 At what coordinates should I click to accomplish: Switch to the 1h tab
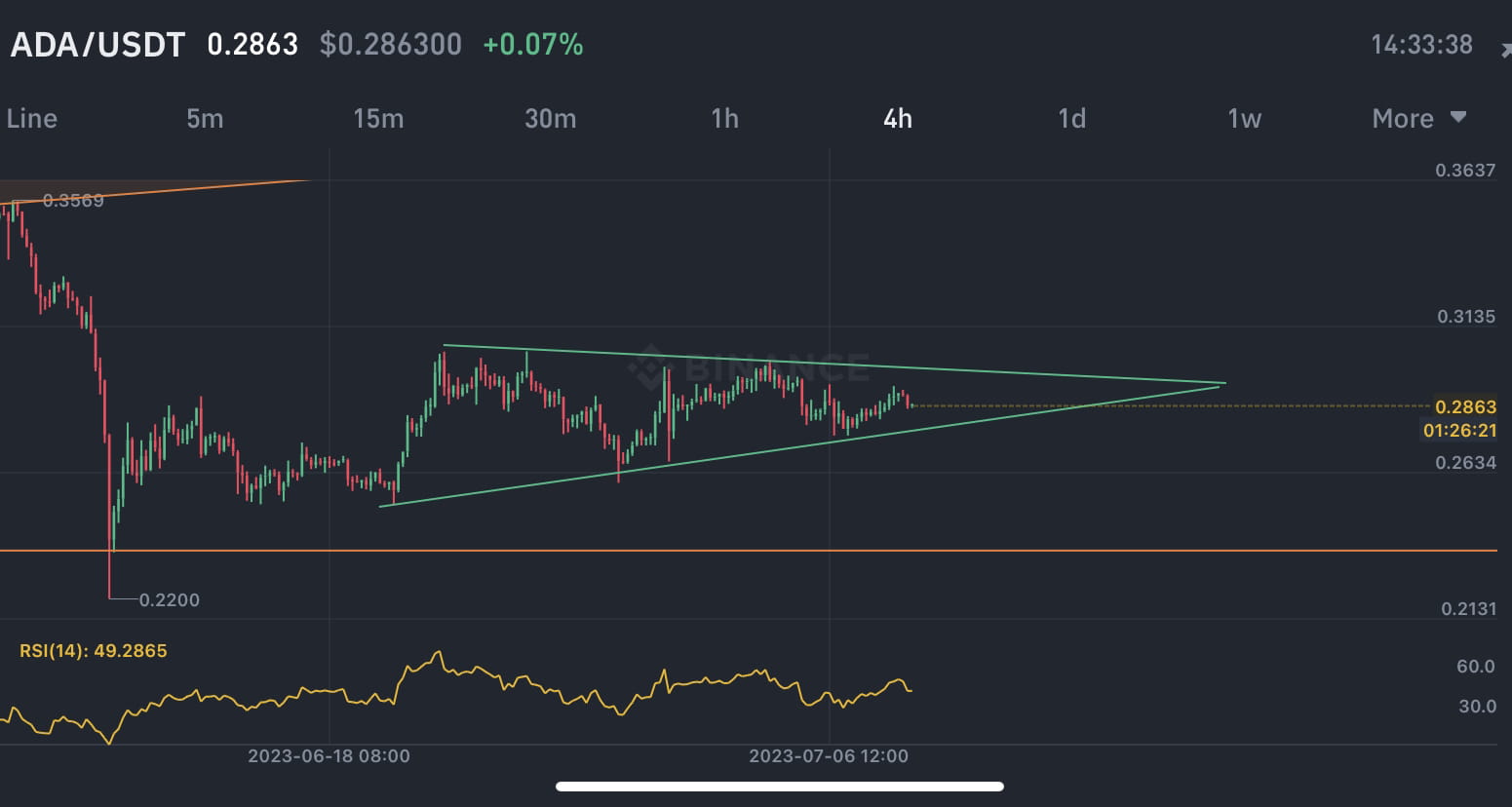(x=724, y=118)
